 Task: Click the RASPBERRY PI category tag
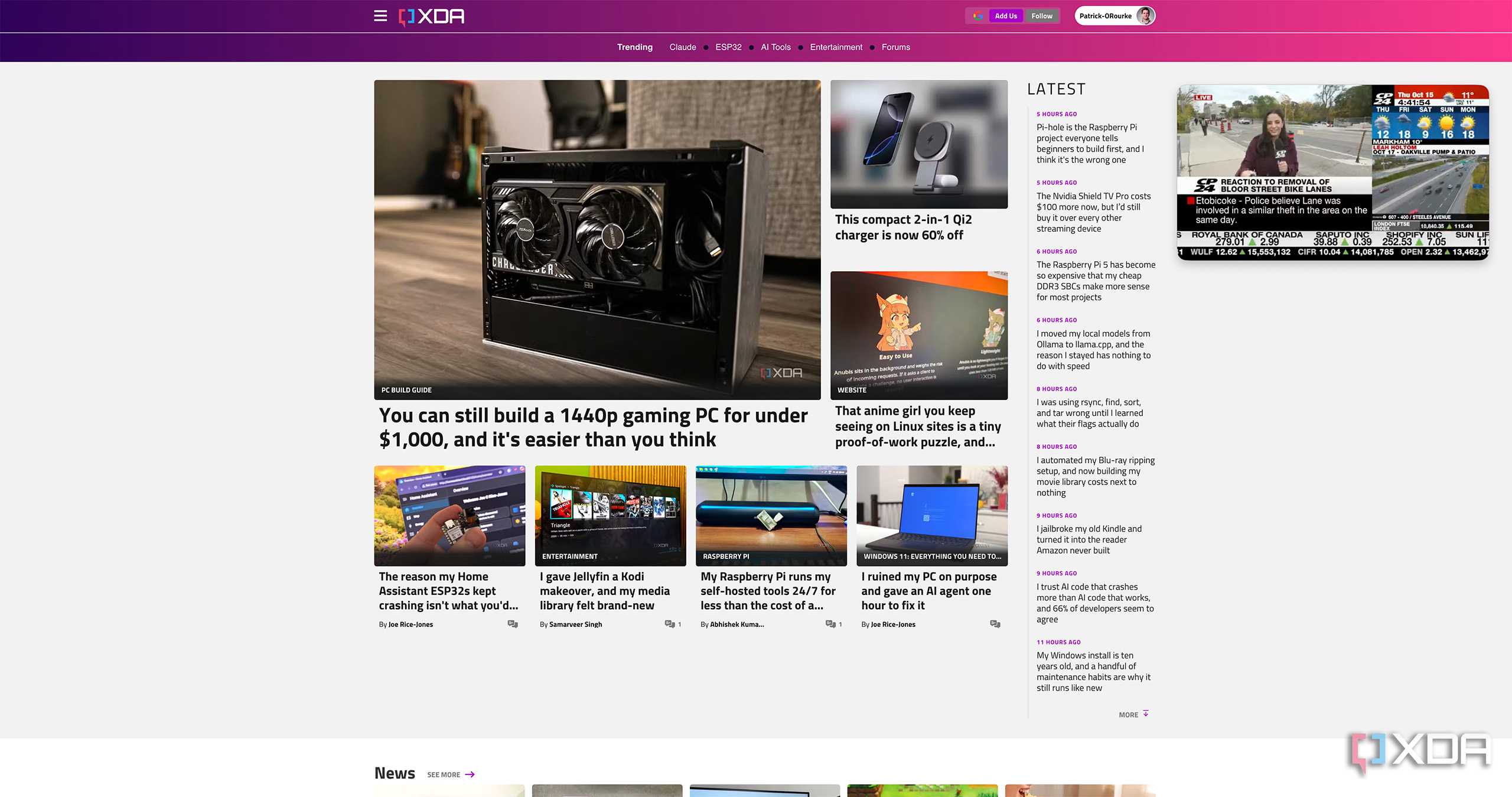coord(726,557)
